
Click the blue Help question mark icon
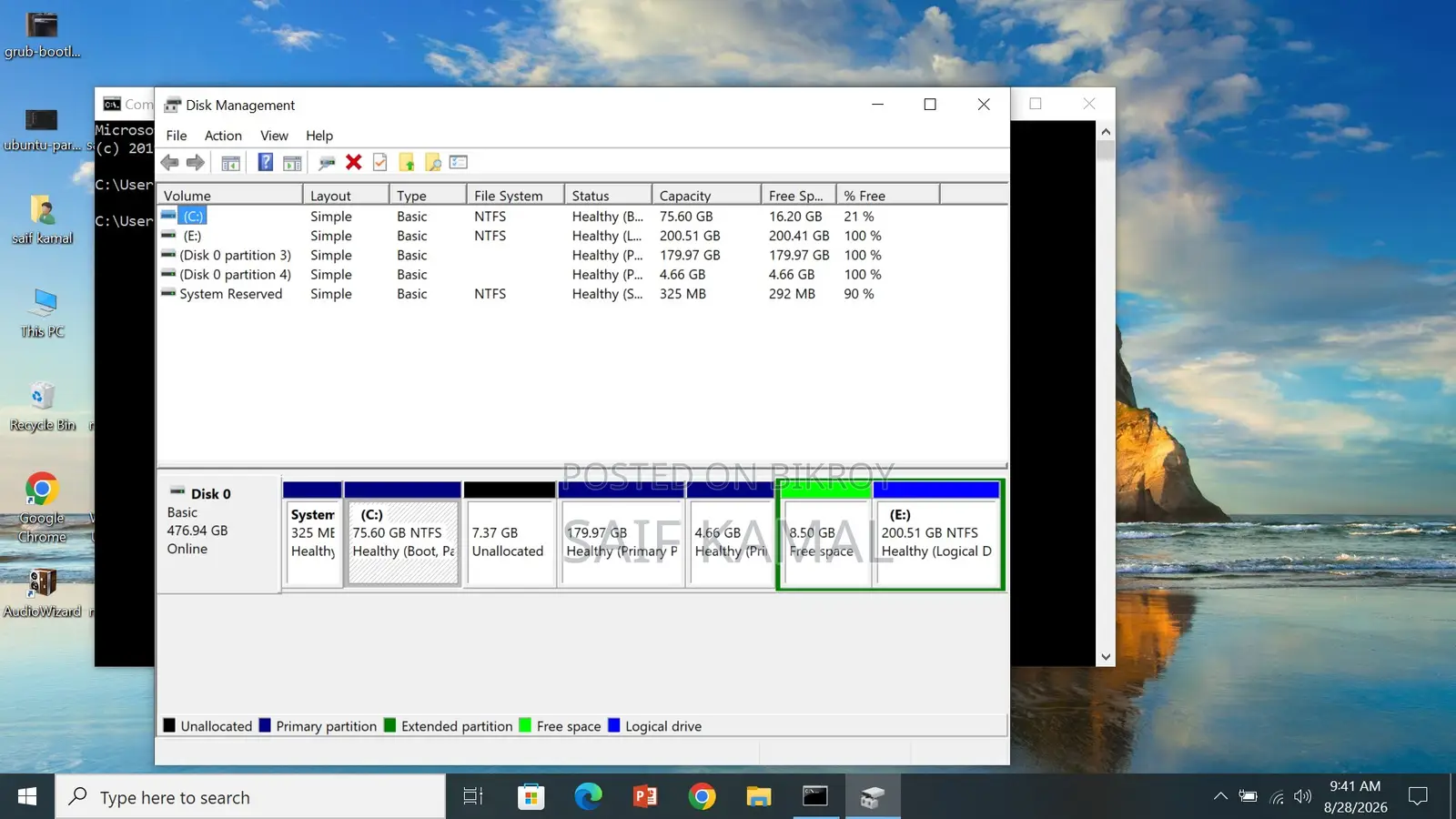tap(265, 163)
